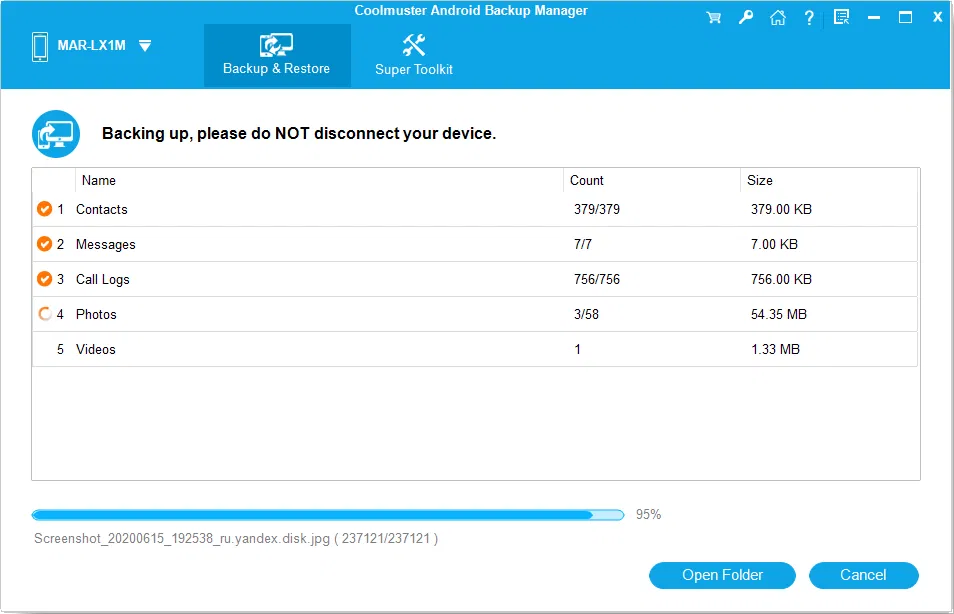
Task: Click the MAR-LX1M device name
Action: click(91, 46)
